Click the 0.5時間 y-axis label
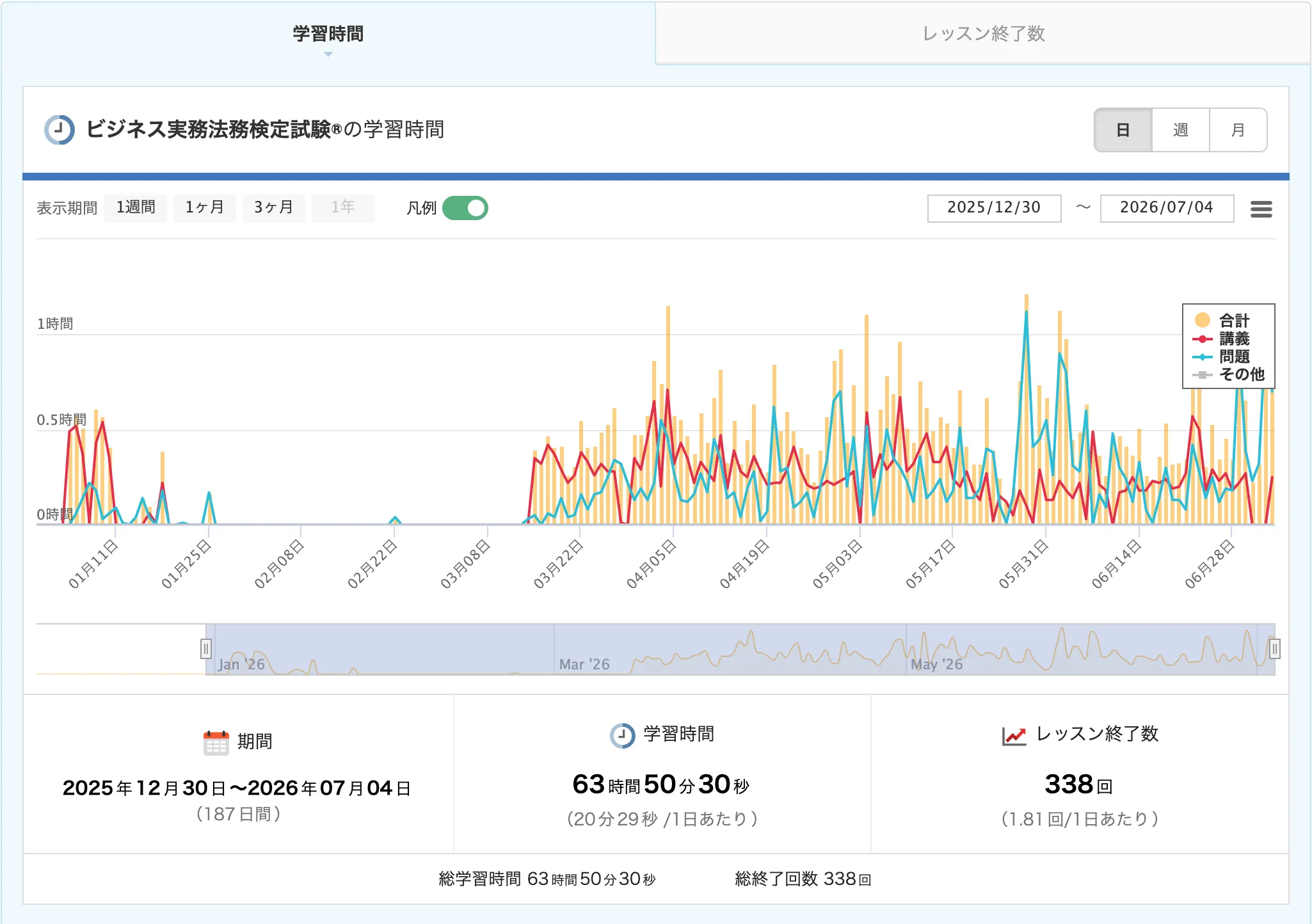The image size is (1312, 924). pyautogui.click(x=61, y=420)
